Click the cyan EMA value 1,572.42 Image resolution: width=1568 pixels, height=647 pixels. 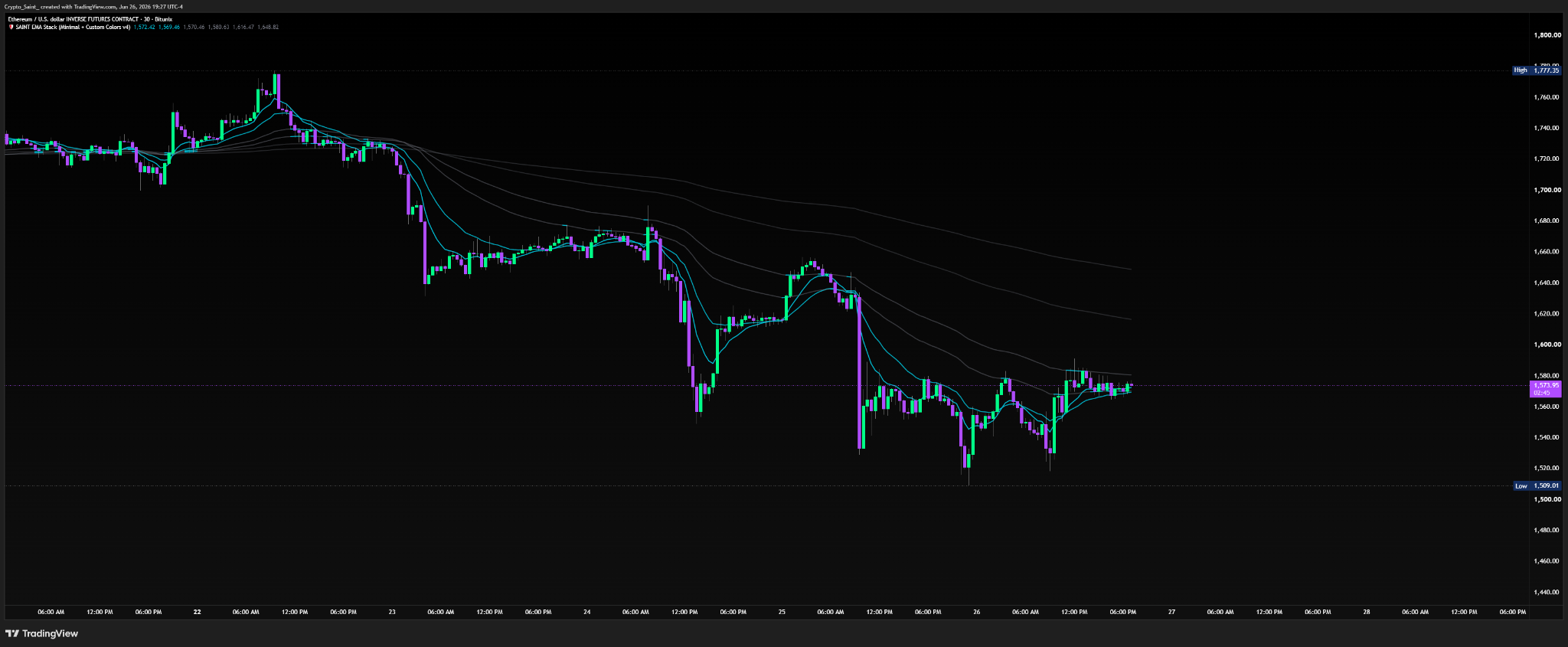(144, 27)
